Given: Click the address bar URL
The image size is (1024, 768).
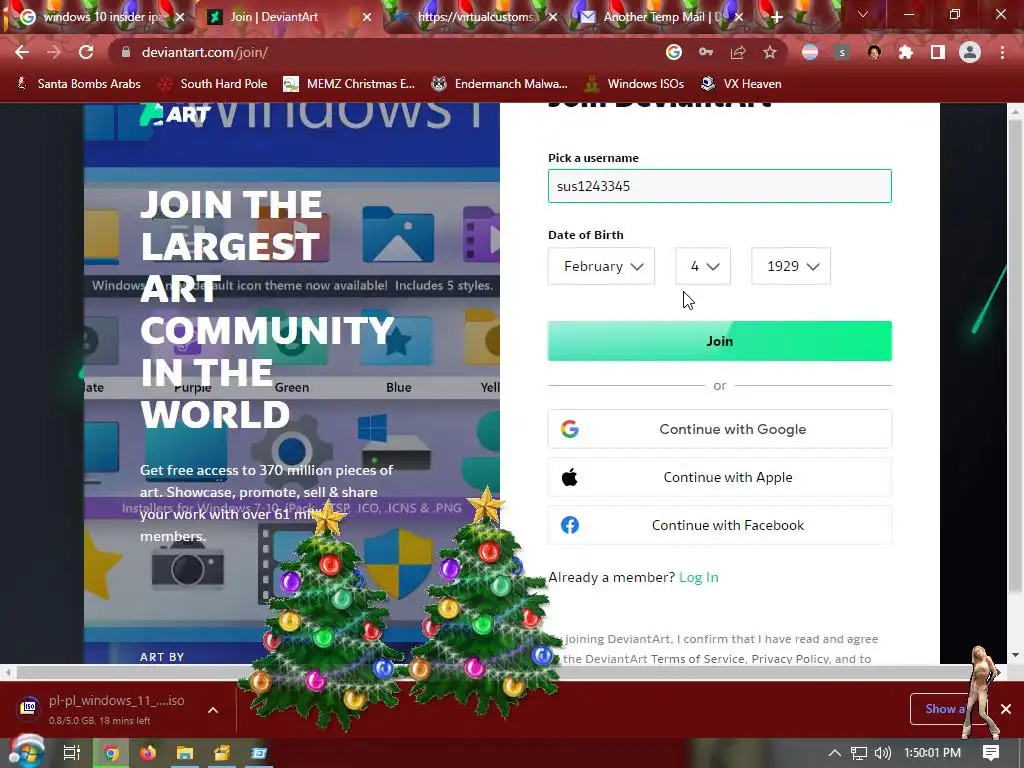Looking at the screenshot, I should pyautogui.click(x=204, y=52).
